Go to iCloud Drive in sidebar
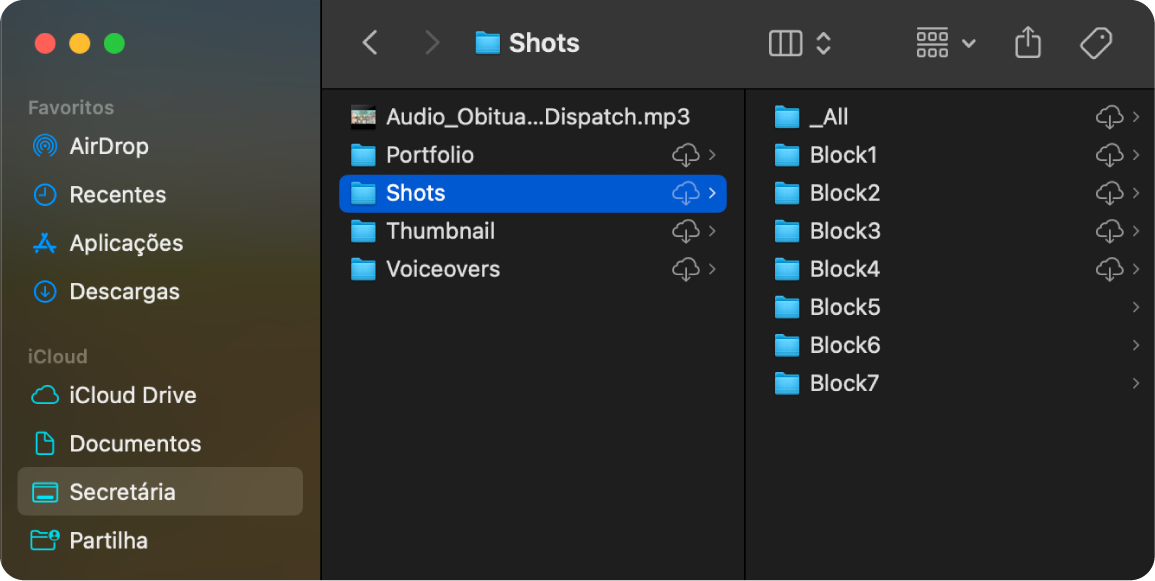This screenshot has height=581, width=1155. pos(132,395)
